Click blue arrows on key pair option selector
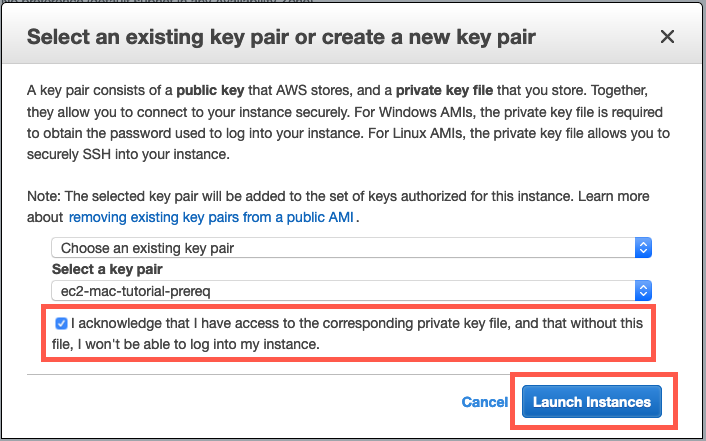 pos(644,247)
